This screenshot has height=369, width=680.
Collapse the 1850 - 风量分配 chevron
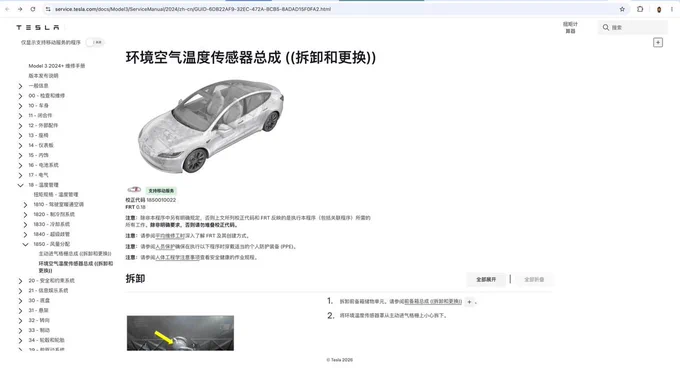[25, 245]
